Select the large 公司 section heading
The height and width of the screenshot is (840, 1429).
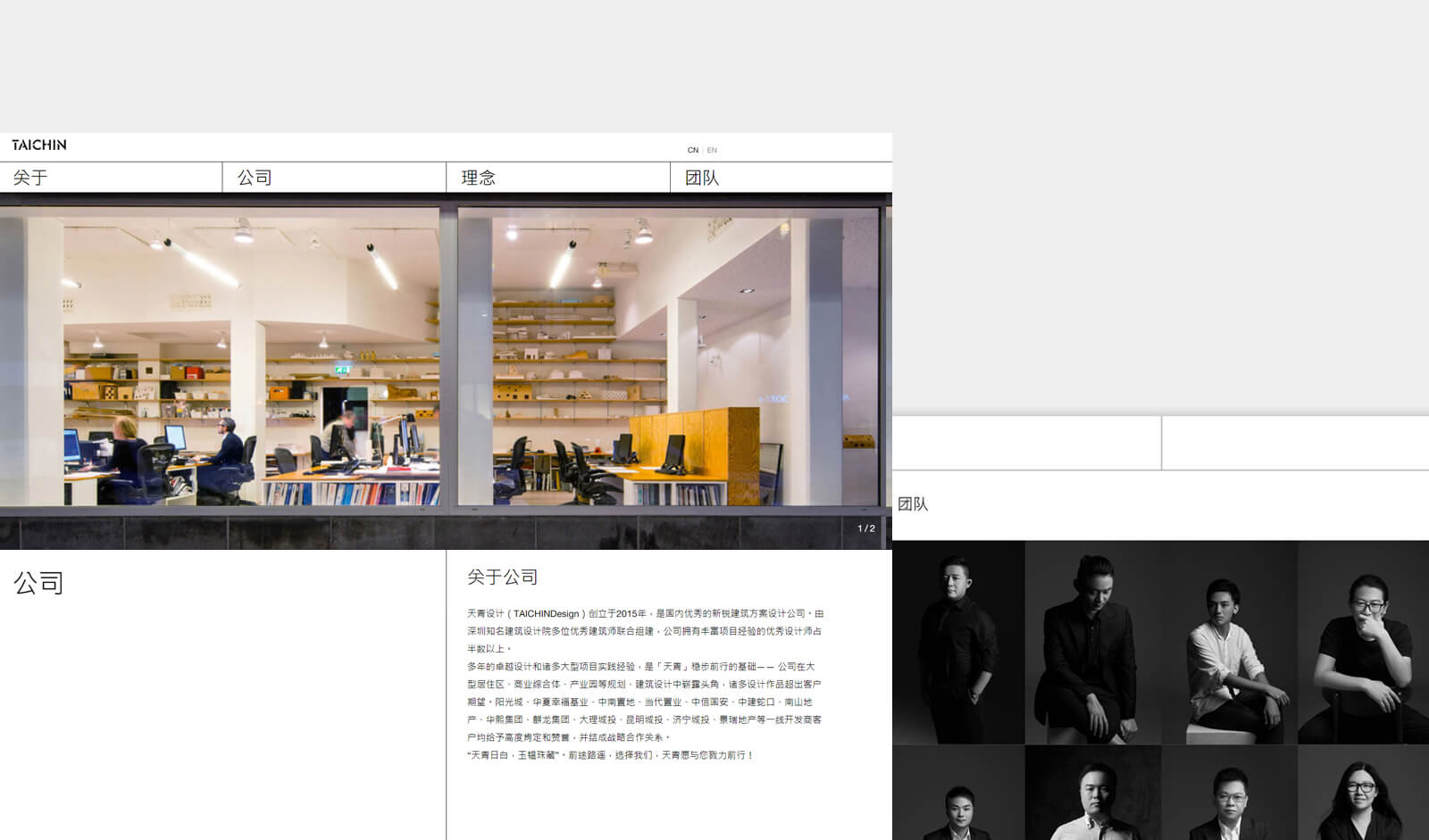38,583
